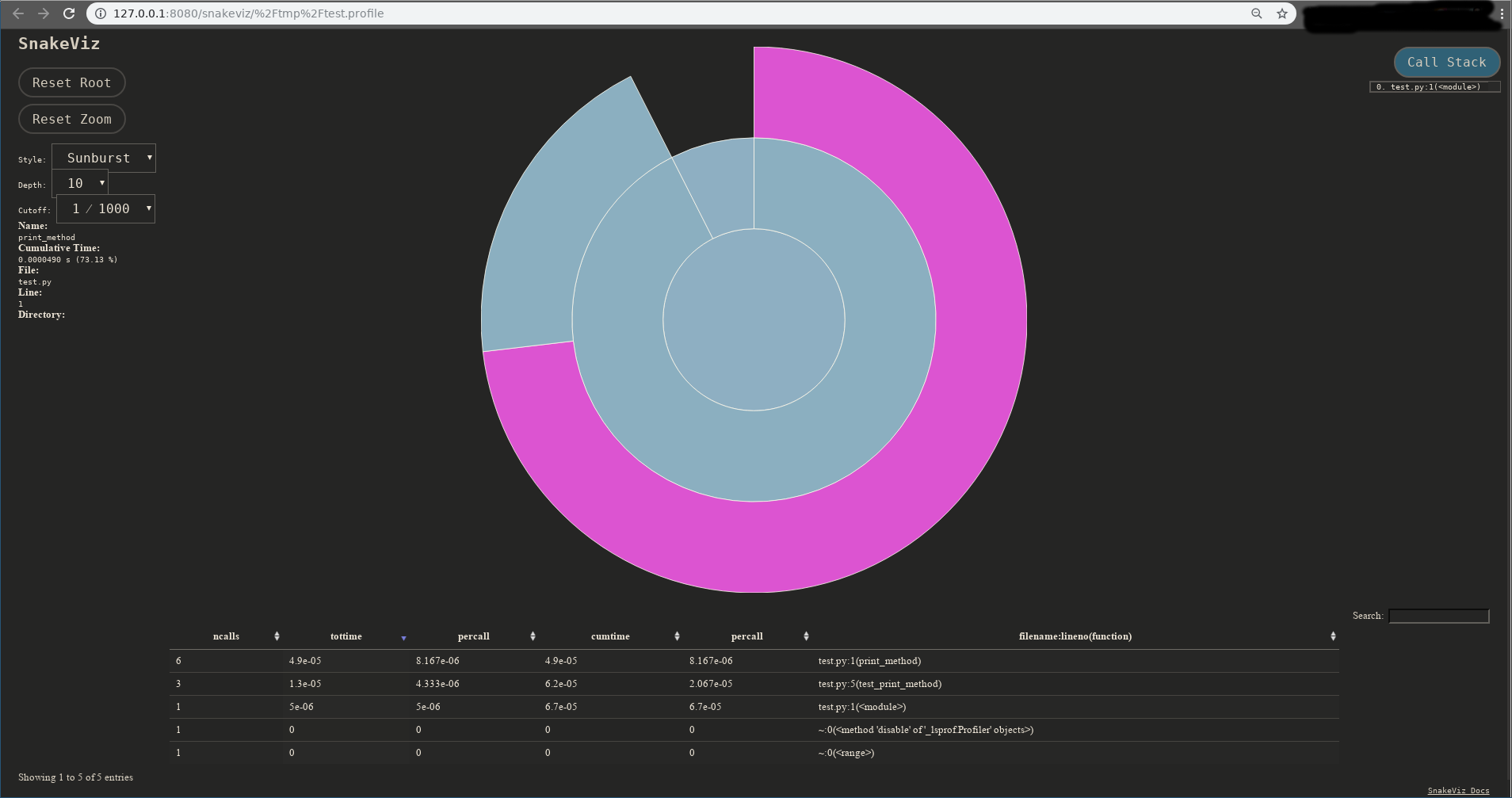The width and height of the screenshot is (1512, 798).
Task: Click the Reset Root button
Action: [x=71, y=82]
